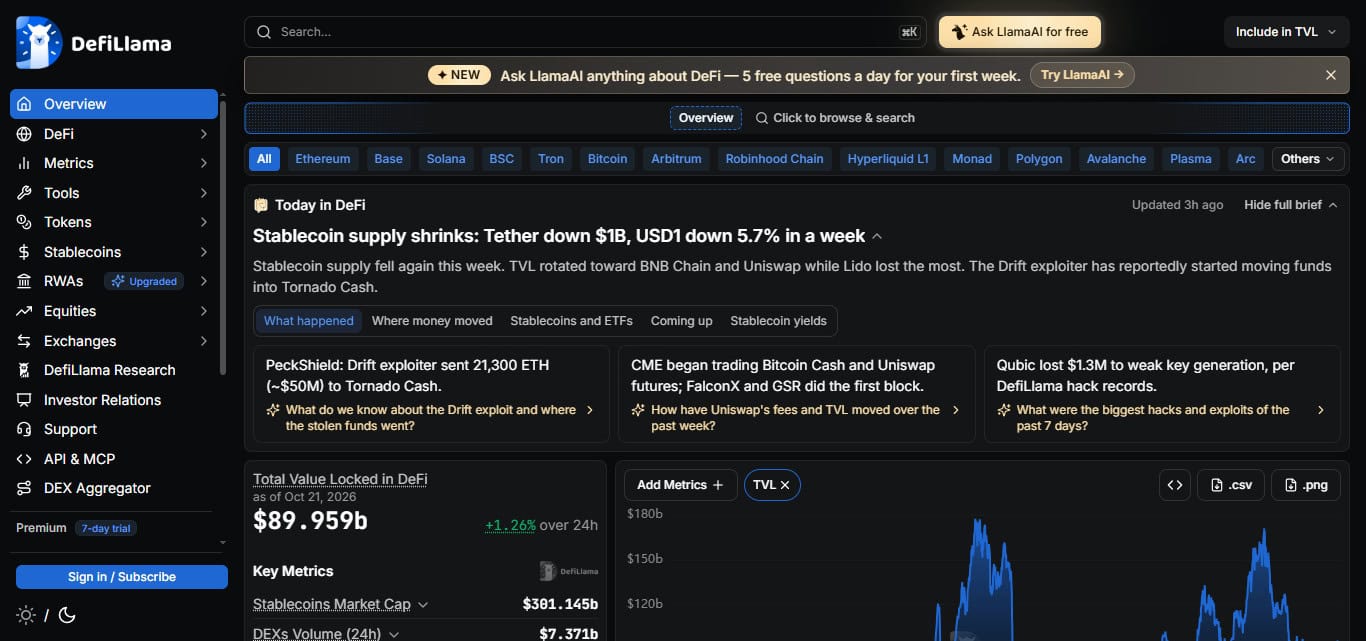This screenshot has height=641, width=1366.
Task: Download chart data as .csv
Action: point(1231,485)
